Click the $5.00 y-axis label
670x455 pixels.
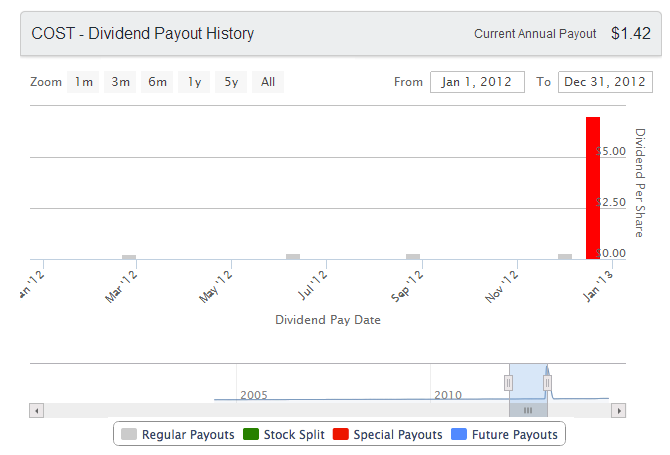611,151
